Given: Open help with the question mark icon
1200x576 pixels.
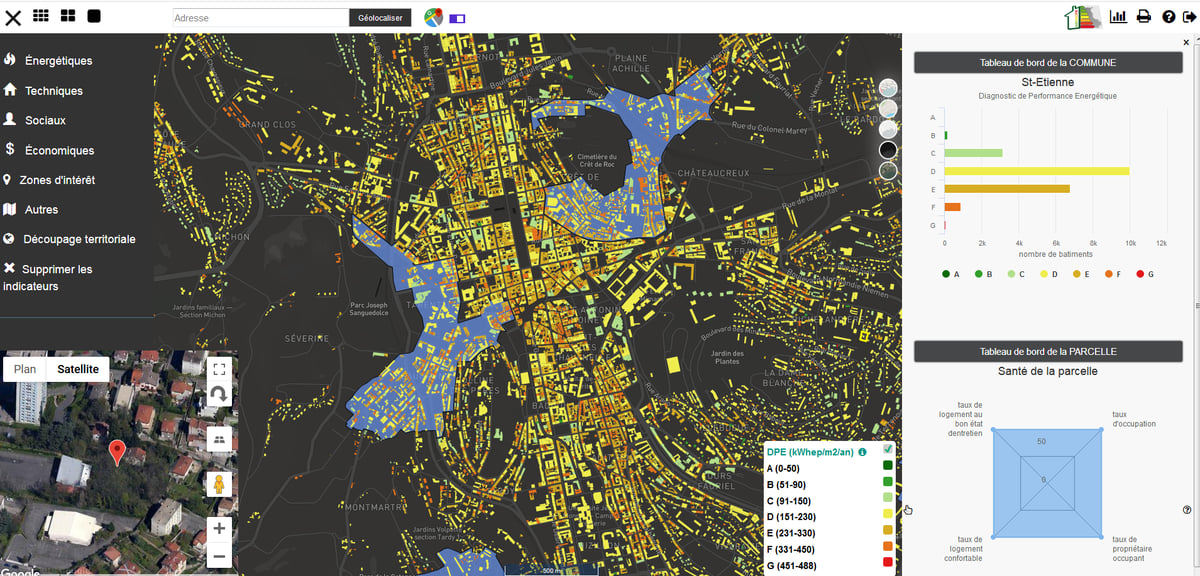Looking at the screenshot, I should (1168, 17).
